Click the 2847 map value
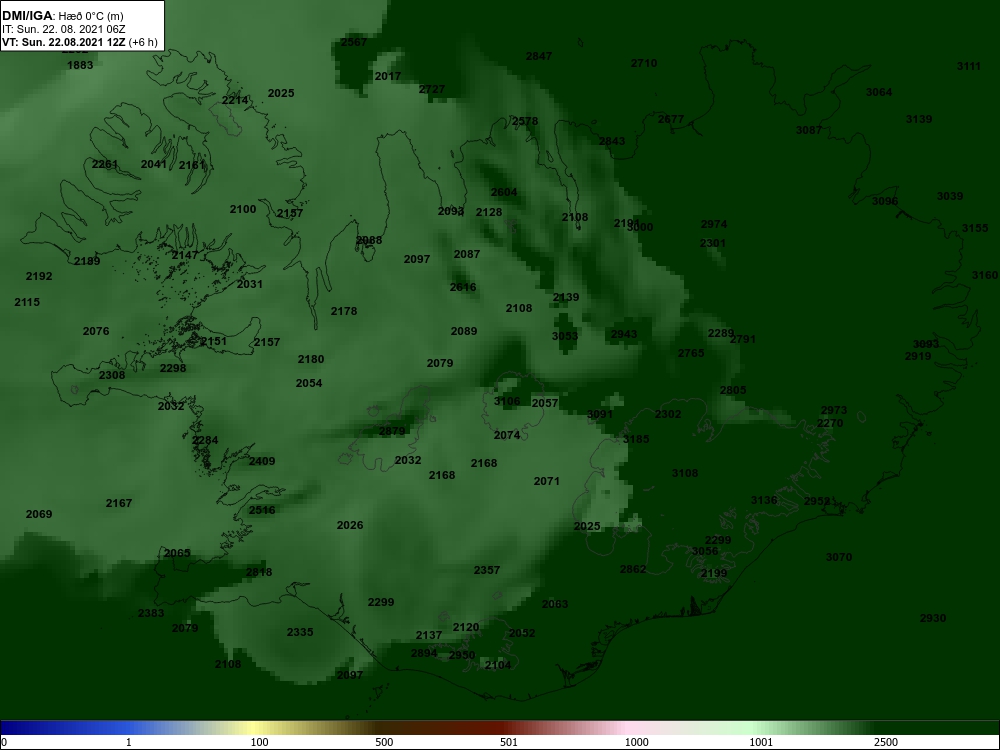This screenshot has height=750, width=1000. 539,56
